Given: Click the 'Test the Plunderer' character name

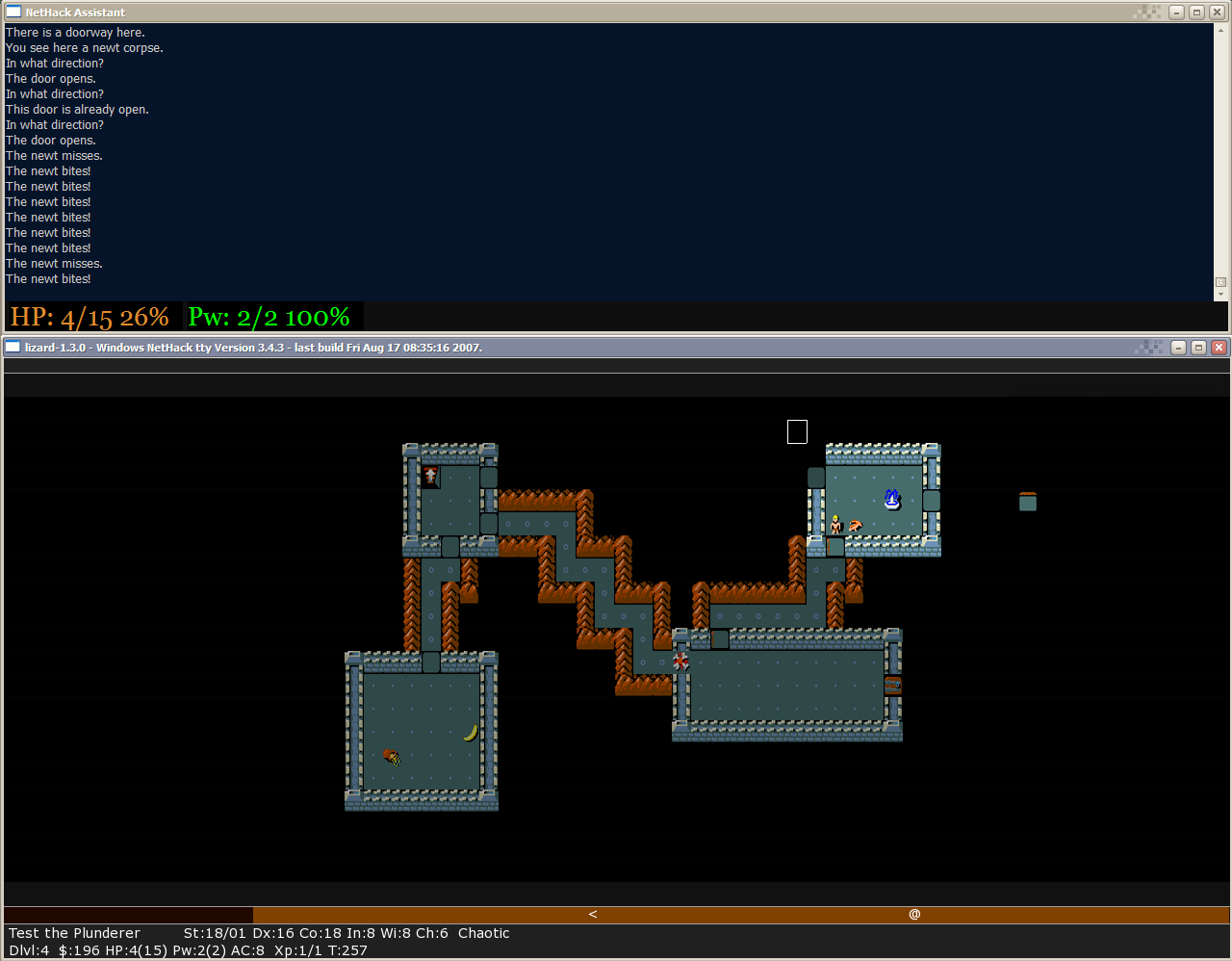Looking at the screenshot, I should click(74, 933).
